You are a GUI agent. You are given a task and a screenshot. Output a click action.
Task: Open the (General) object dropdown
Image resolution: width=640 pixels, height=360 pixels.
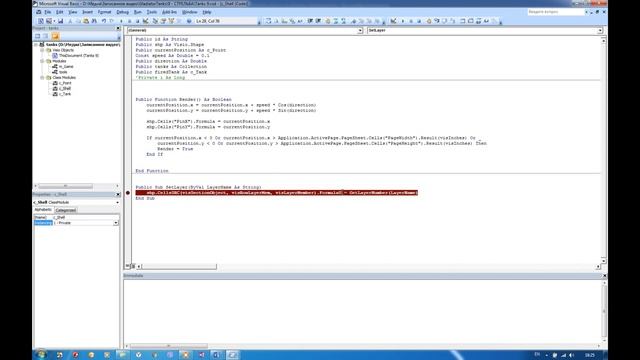[360, 30]
